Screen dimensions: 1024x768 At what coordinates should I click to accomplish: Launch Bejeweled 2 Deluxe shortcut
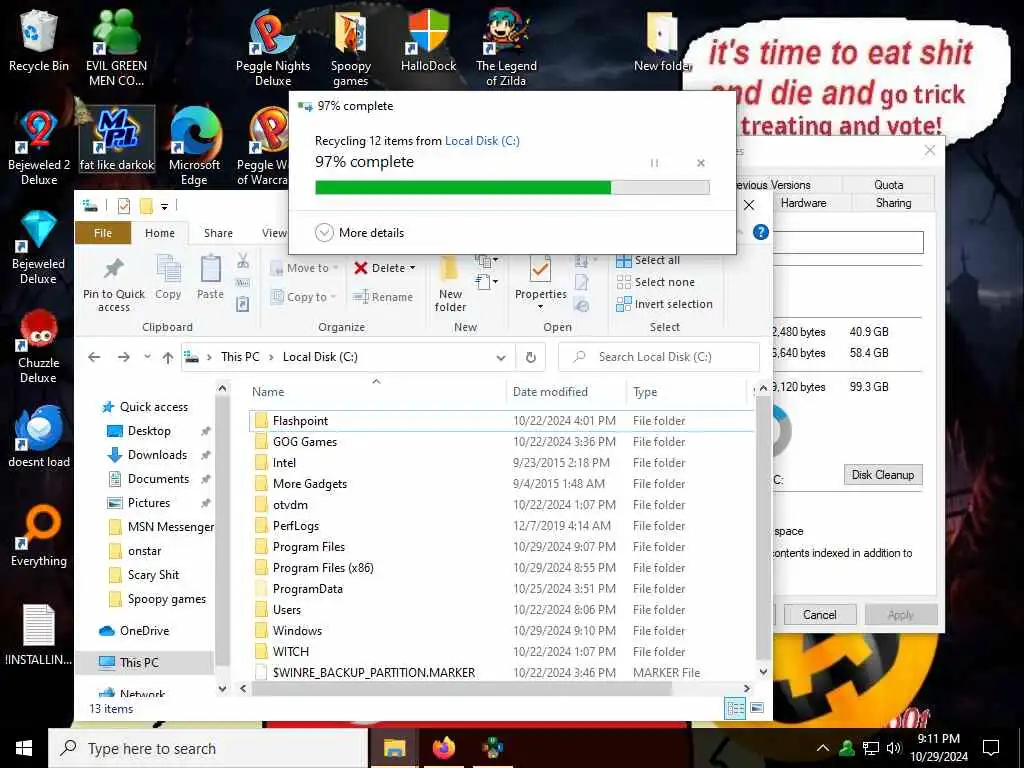(x=39, y=147)
